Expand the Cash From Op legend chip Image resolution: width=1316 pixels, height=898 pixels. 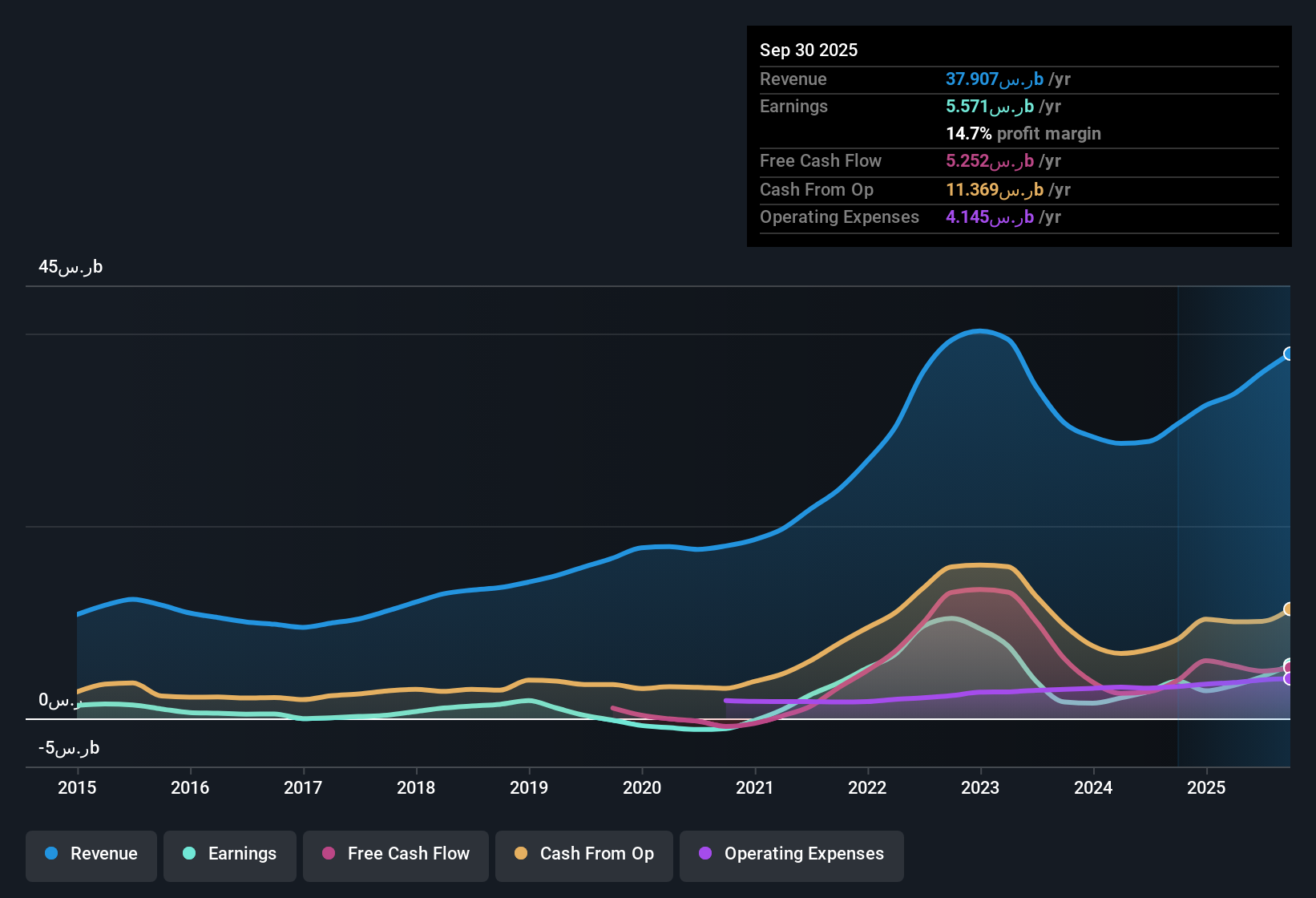pos(583,854)
